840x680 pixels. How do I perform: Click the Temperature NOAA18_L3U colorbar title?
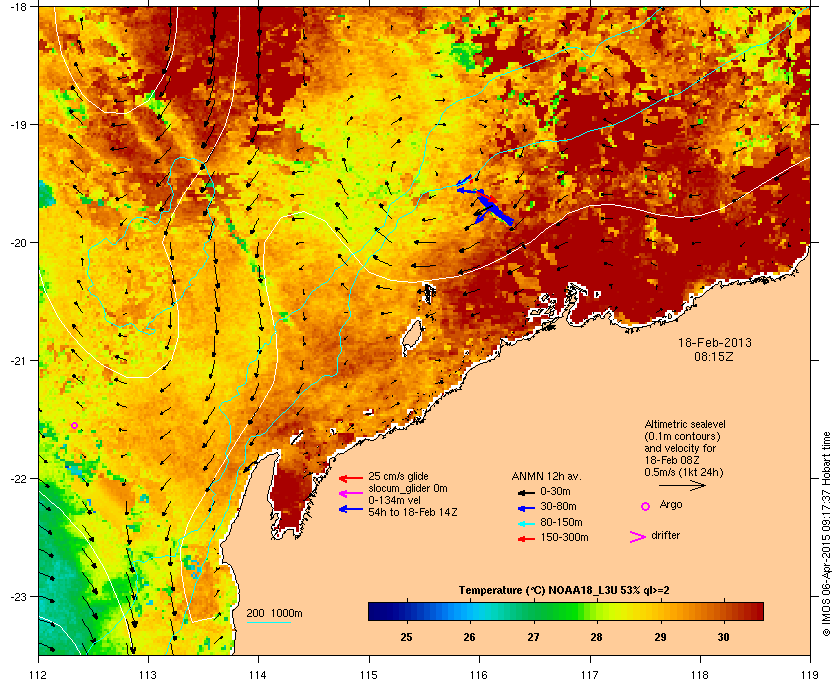pos(564,590)
